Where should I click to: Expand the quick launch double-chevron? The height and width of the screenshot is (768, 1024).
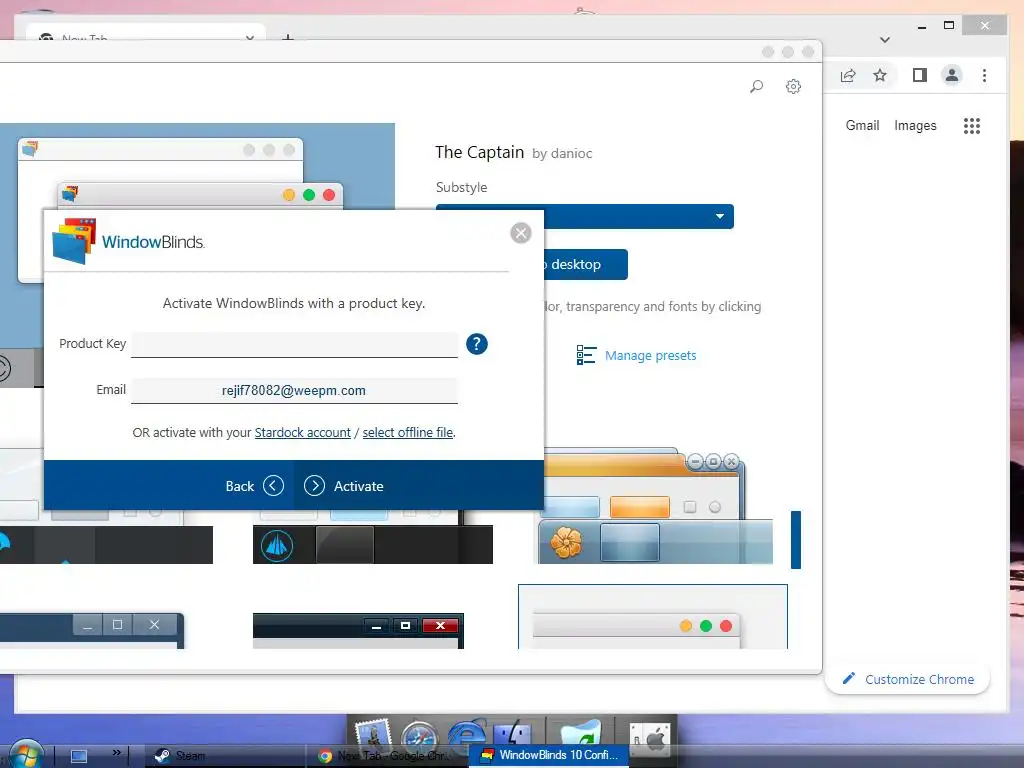point(116,752)
